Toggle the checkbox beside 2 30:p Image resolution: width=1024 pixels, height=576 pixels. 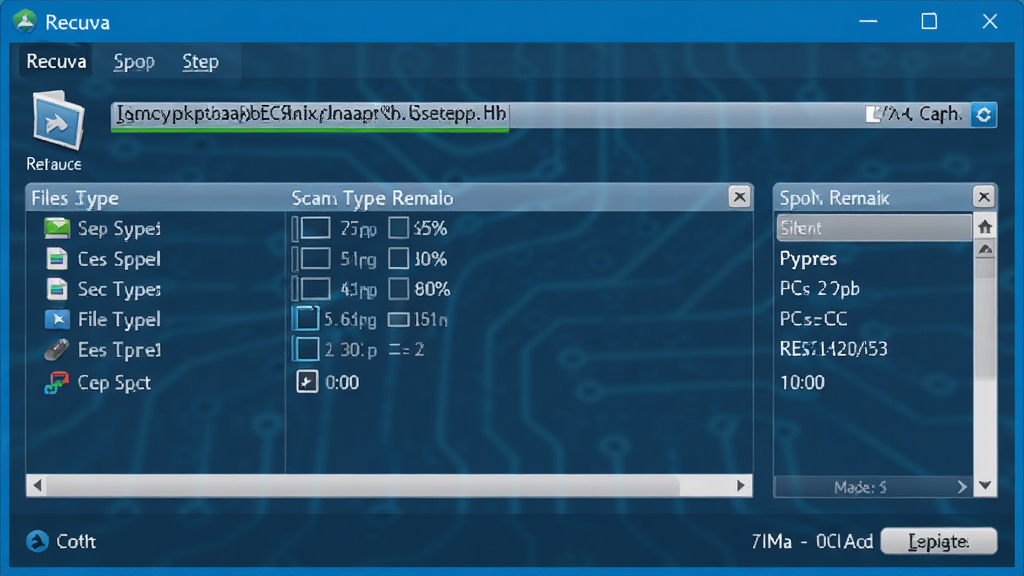pos(306,350)
